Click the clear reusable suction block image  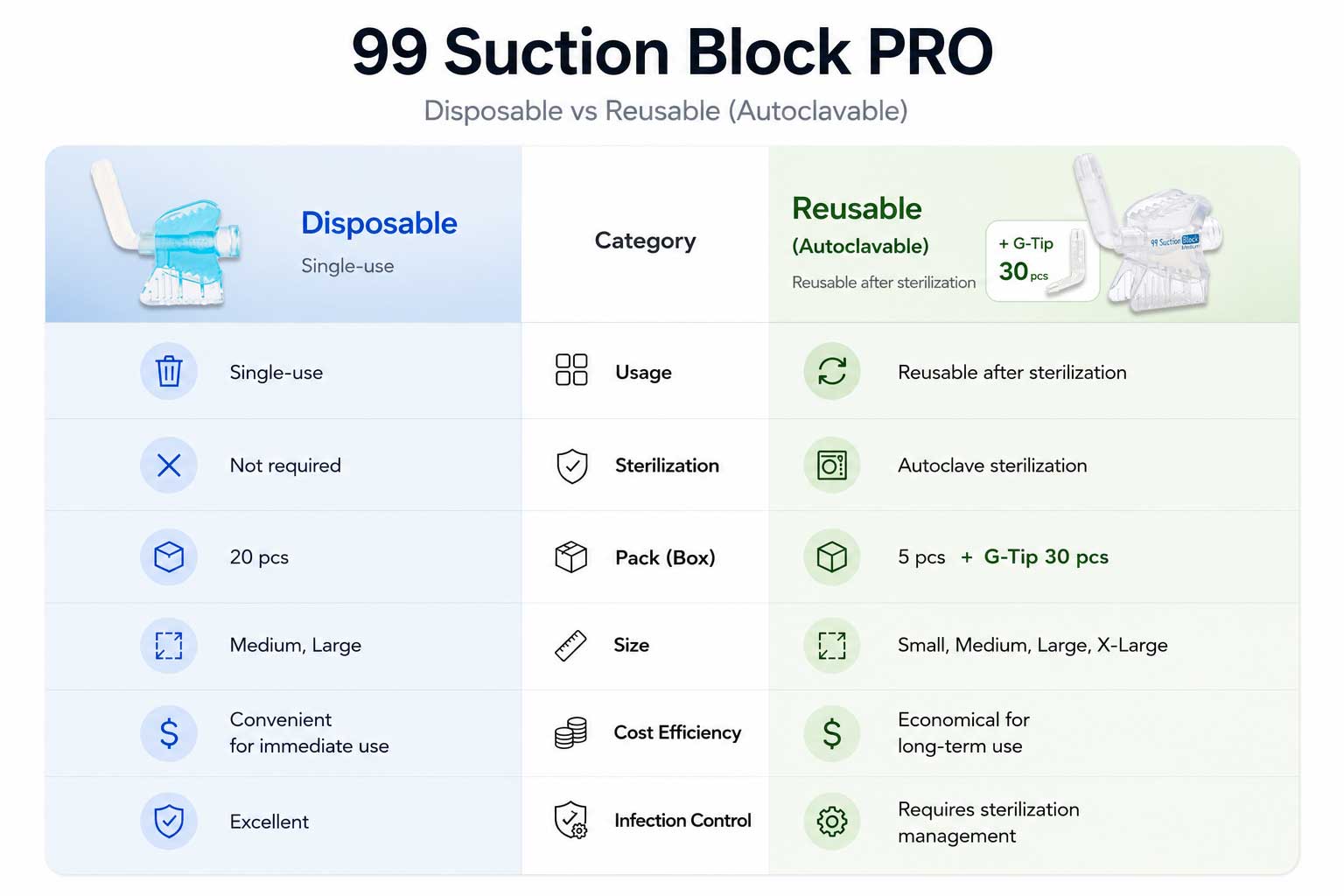[1149, 234]
